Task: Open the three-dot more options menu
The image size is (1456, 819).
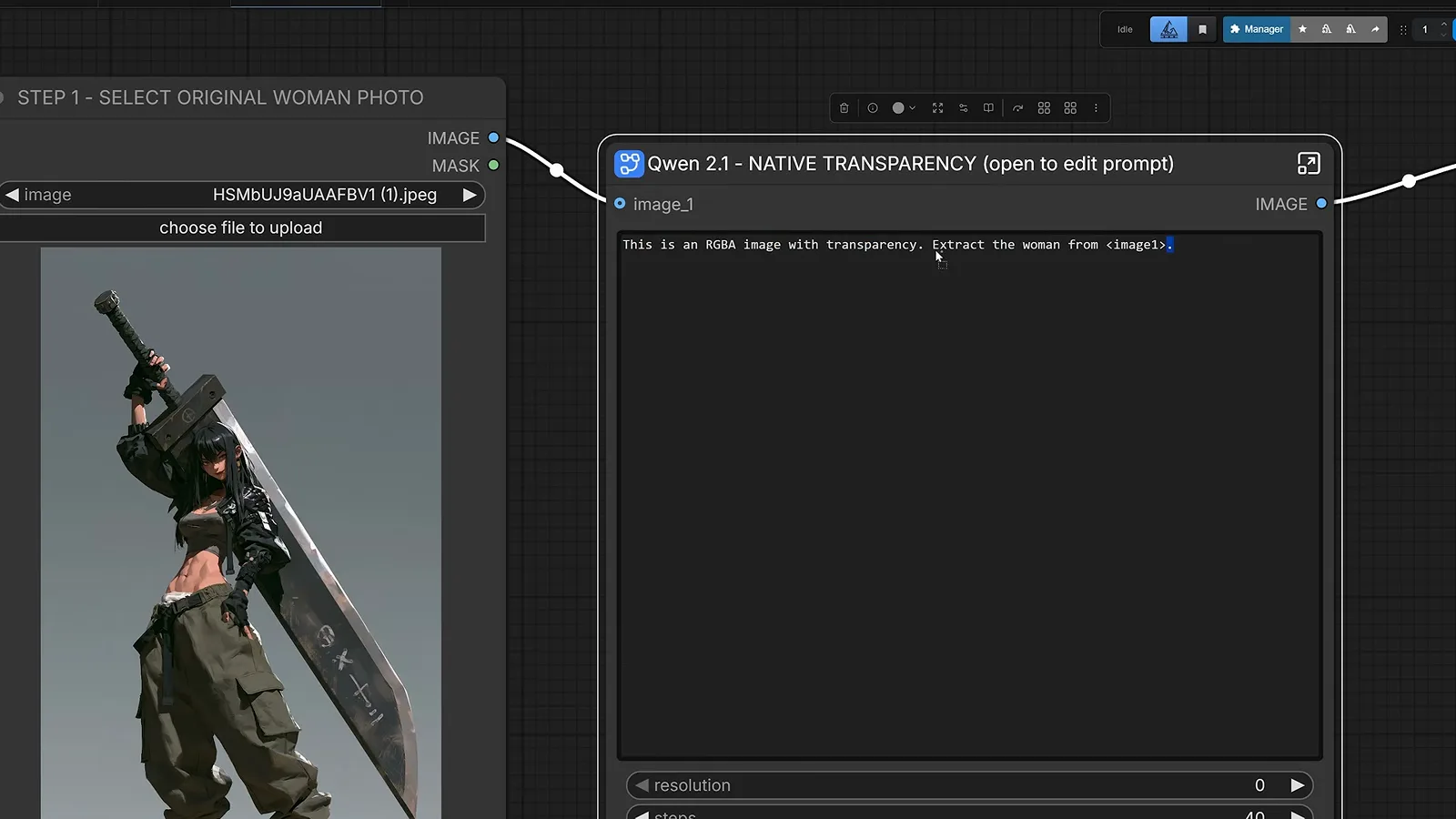Action: coord(1096,108)
